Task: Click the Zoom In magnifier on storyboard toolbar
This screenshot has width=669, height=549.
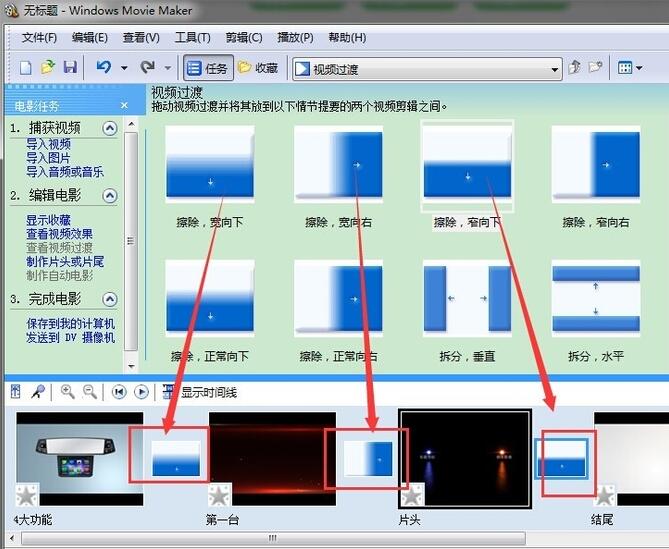Action: point(68,392)
